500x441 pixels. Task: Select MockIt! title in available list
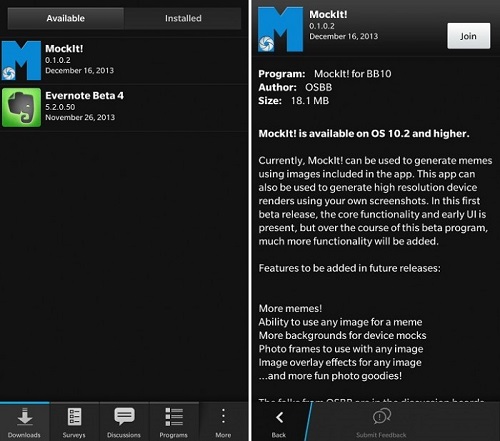click(64, 49)
